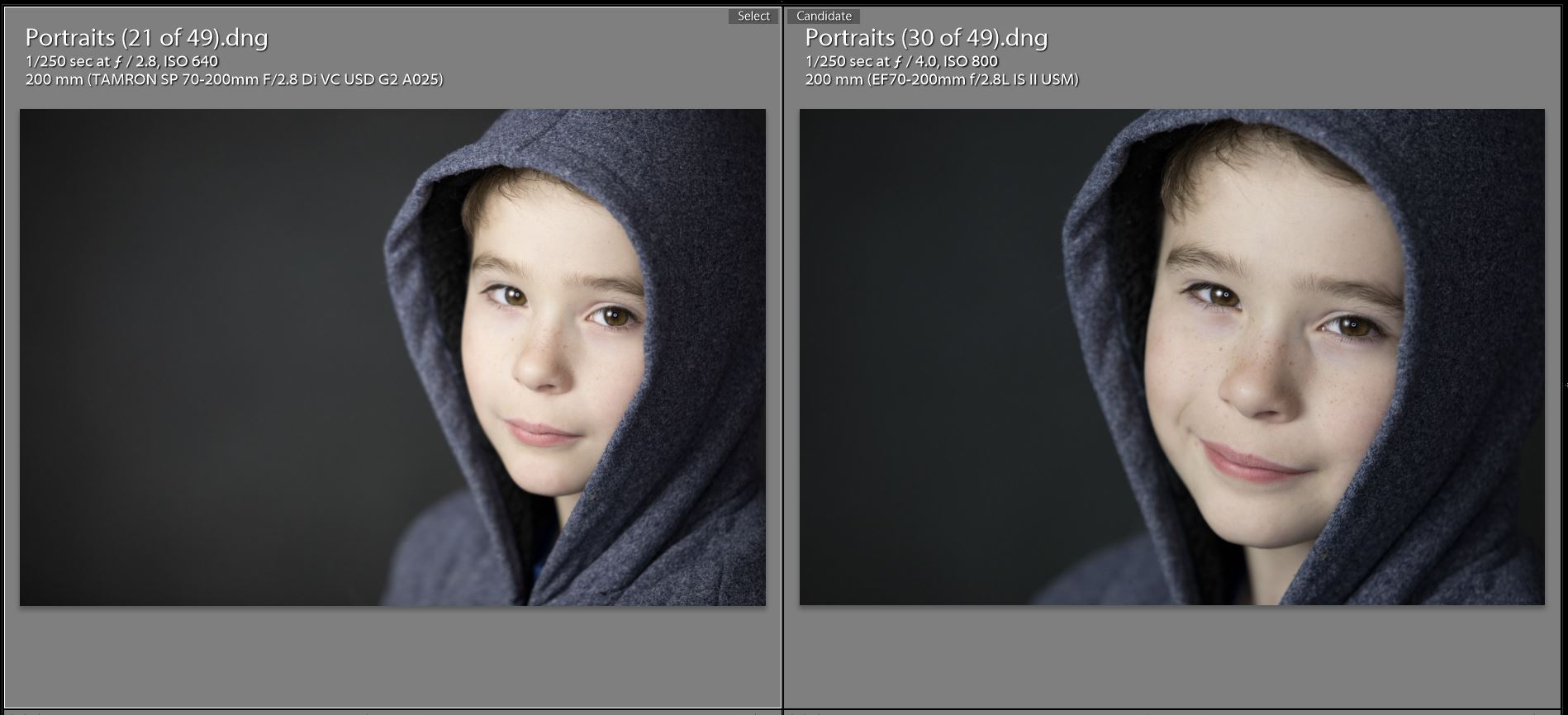Click the filename Portraits (21 of 49).dng

(x=146, y=38)
